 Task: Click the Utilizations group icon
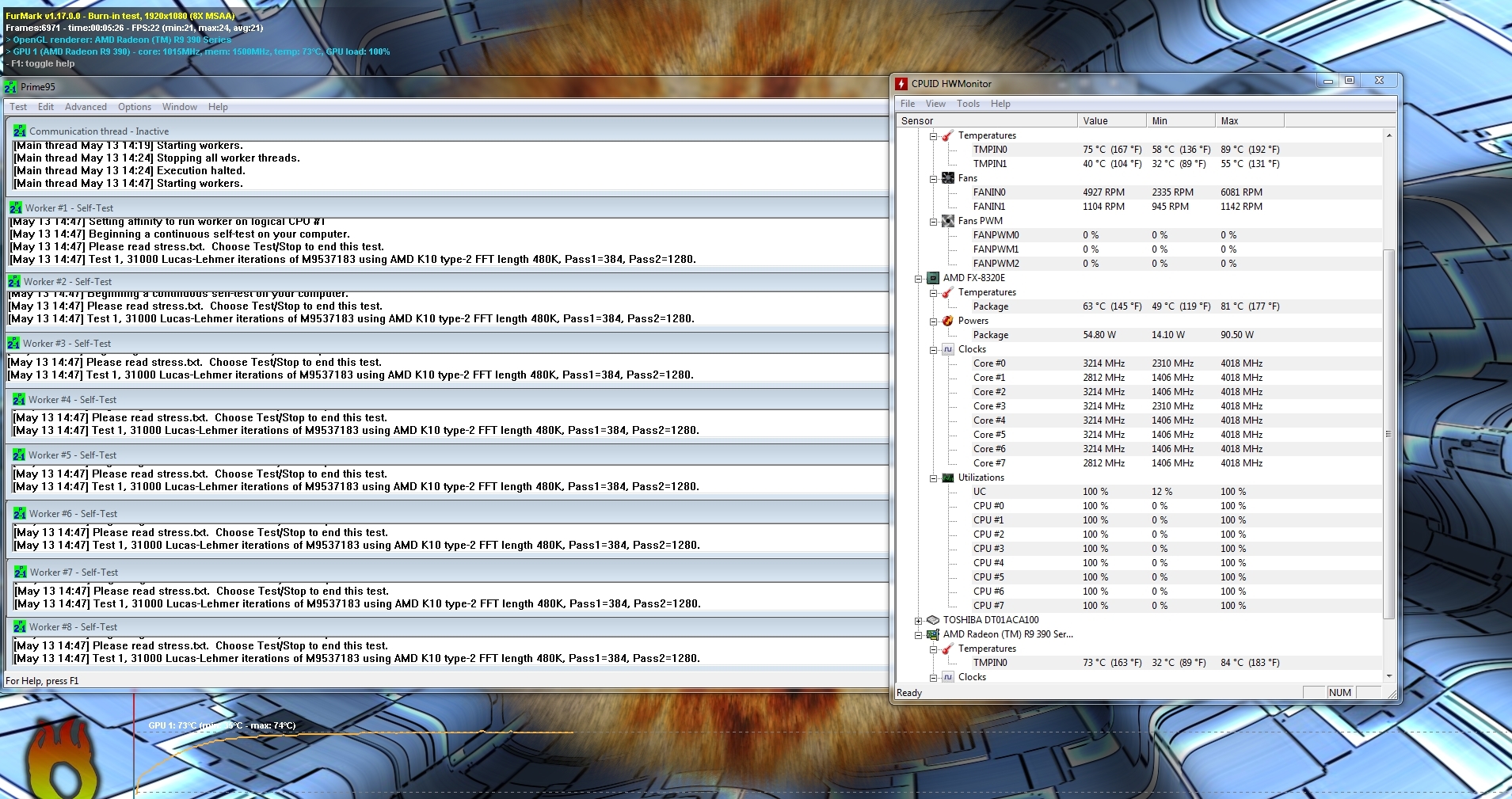948,477
